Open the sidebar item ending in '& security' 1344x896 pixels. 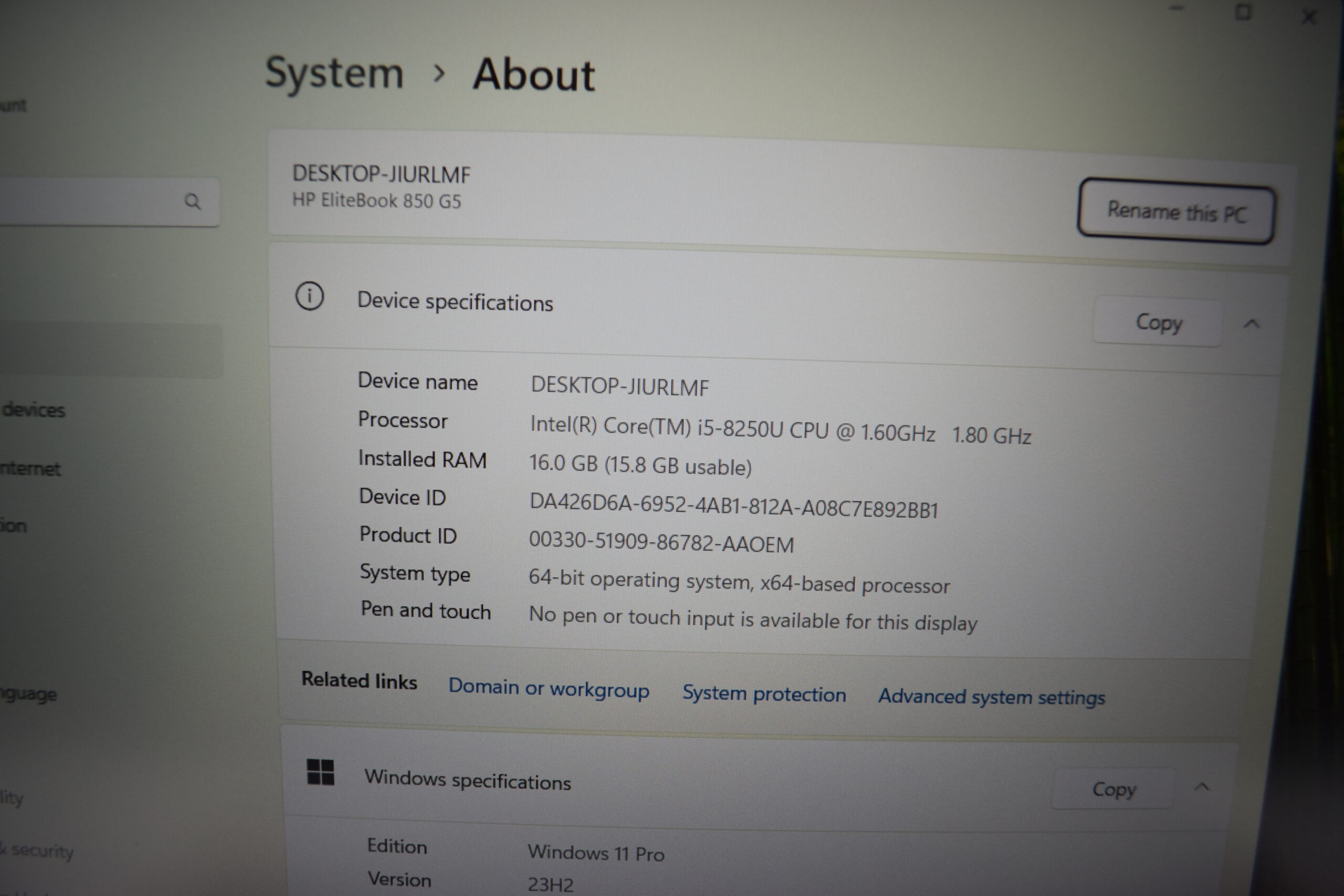(x=37, y=850)
